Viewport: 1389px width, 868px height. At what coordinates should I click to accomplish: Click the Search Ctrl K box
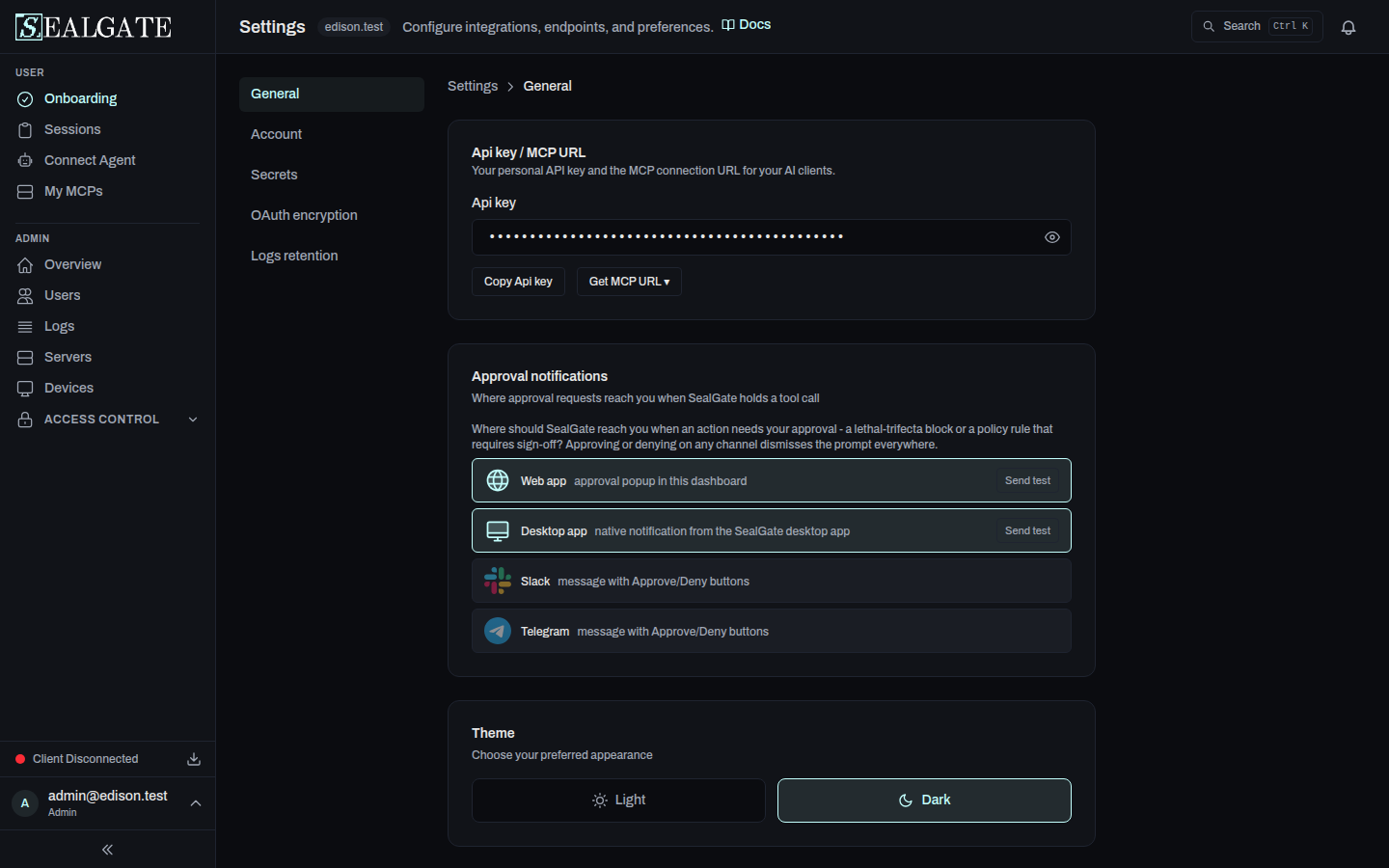(x=1257, y=26)
